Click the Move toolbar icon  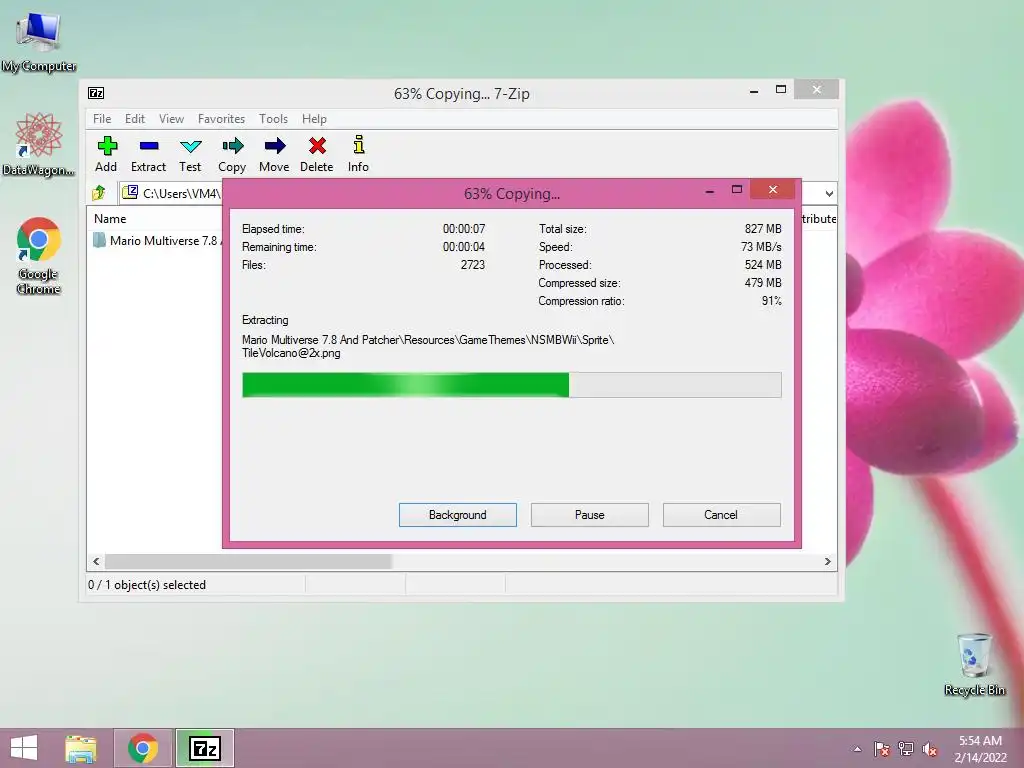(x=274, y=154)
